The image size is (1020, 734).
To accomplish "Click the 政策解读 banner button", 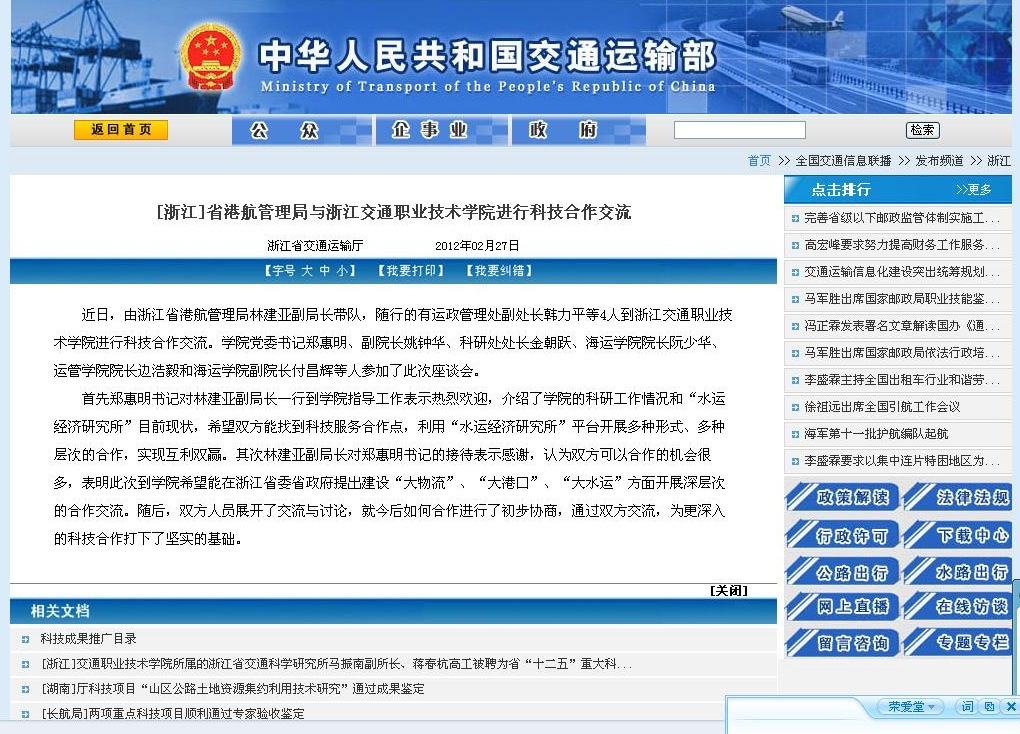I will [x=842, y=497].
